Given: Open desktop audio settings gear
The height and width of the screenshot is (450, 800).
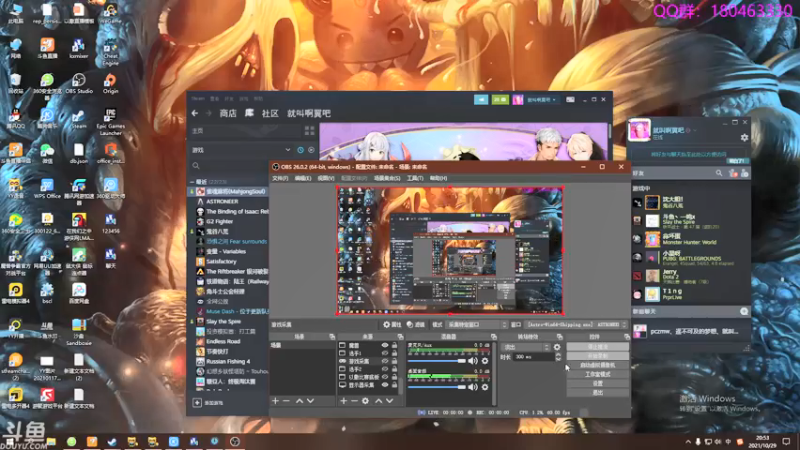Looking at the screenshot, I should pyautogui.click(x=485, y=387).
